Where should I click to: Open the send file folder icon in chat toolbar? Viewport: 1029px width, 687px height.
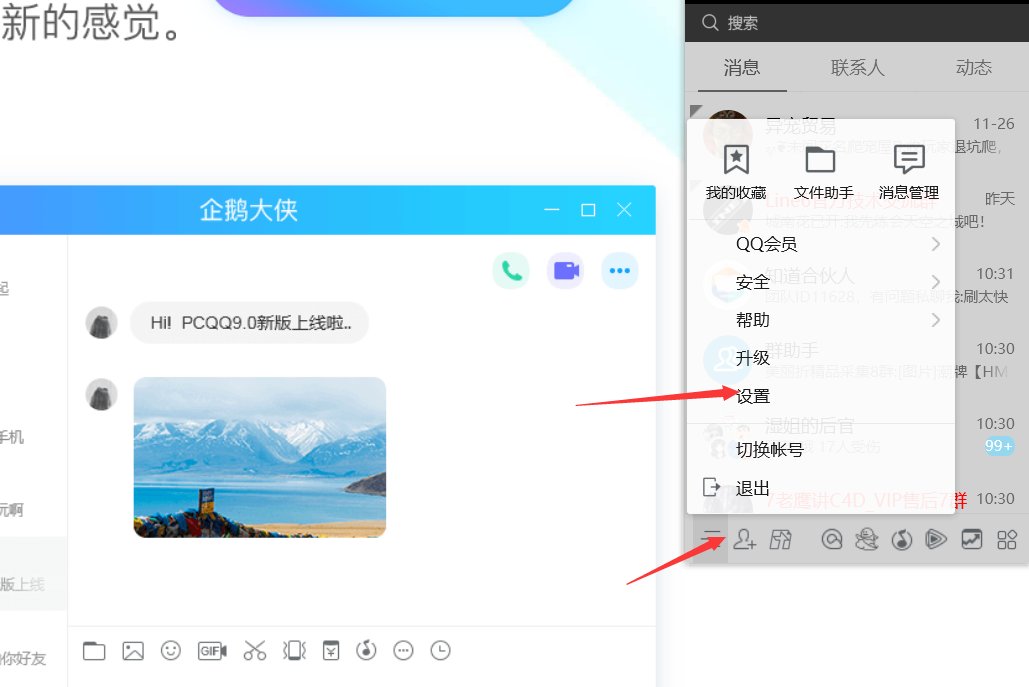pyautogui.click(x=93, y=650)
